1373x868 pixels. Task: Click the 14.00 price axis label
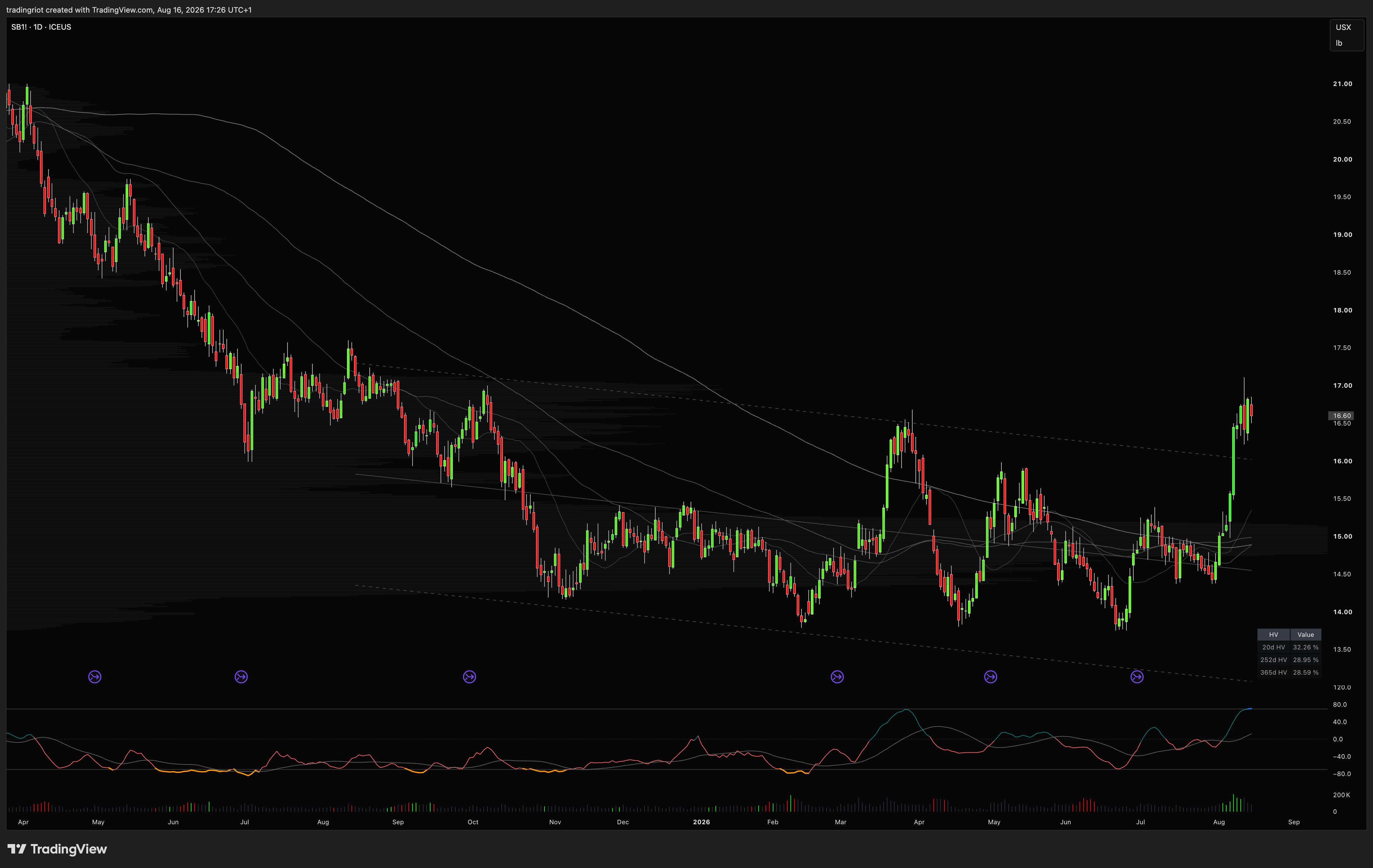(1342, 612)
